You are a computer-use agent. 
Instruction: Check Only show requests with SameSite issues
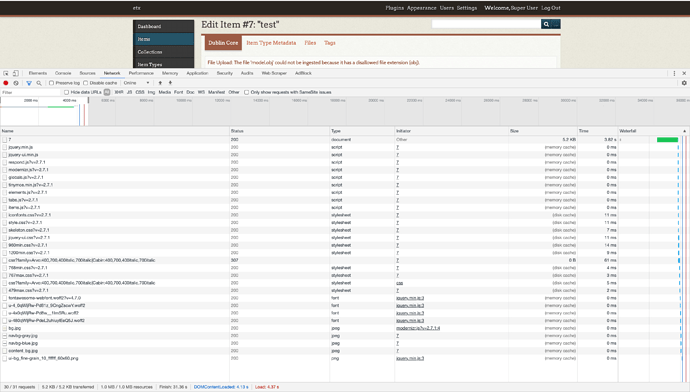coord(246,92)
